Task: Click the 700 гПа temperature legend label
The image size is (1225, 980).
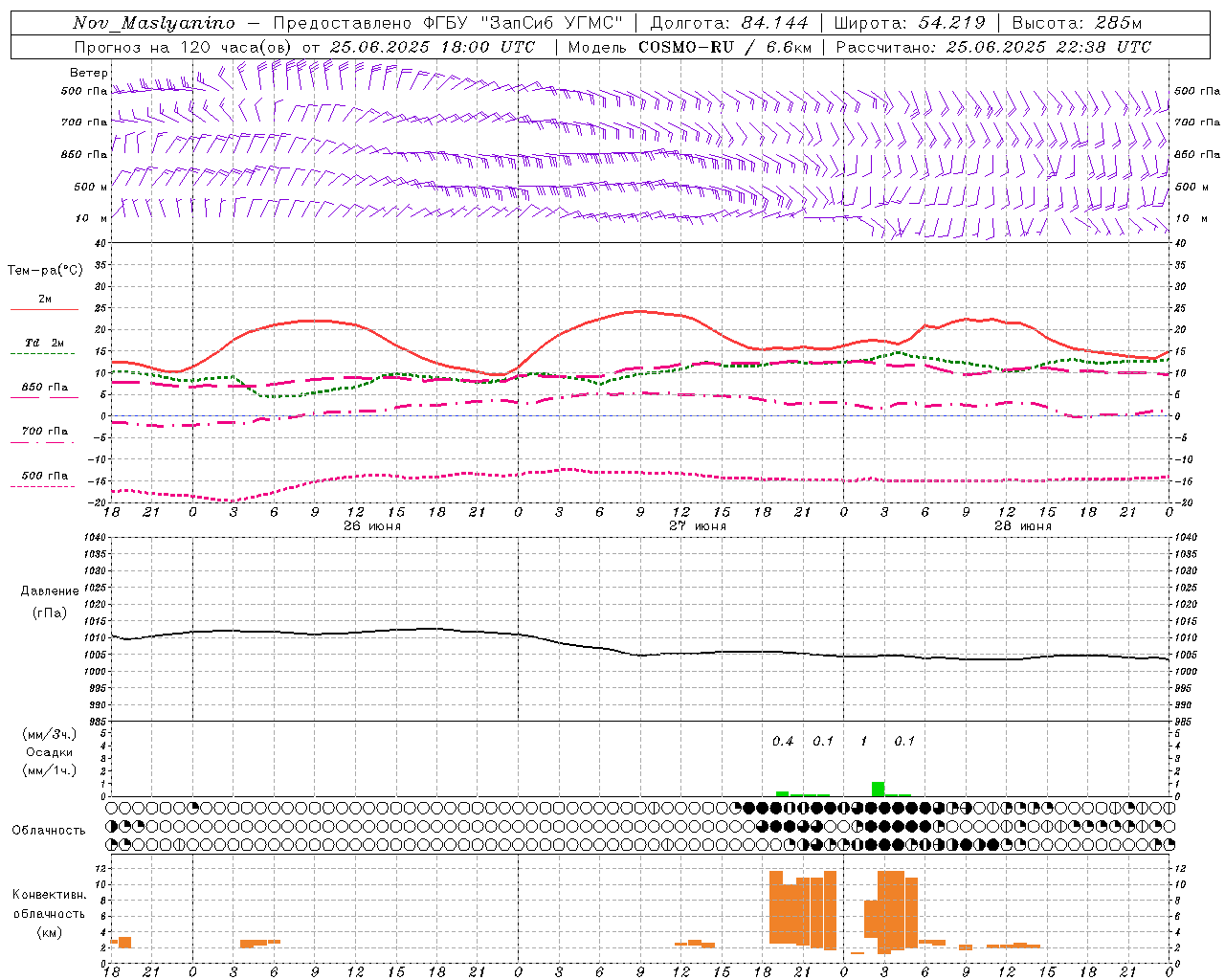Action: click(x=44, y=431)
